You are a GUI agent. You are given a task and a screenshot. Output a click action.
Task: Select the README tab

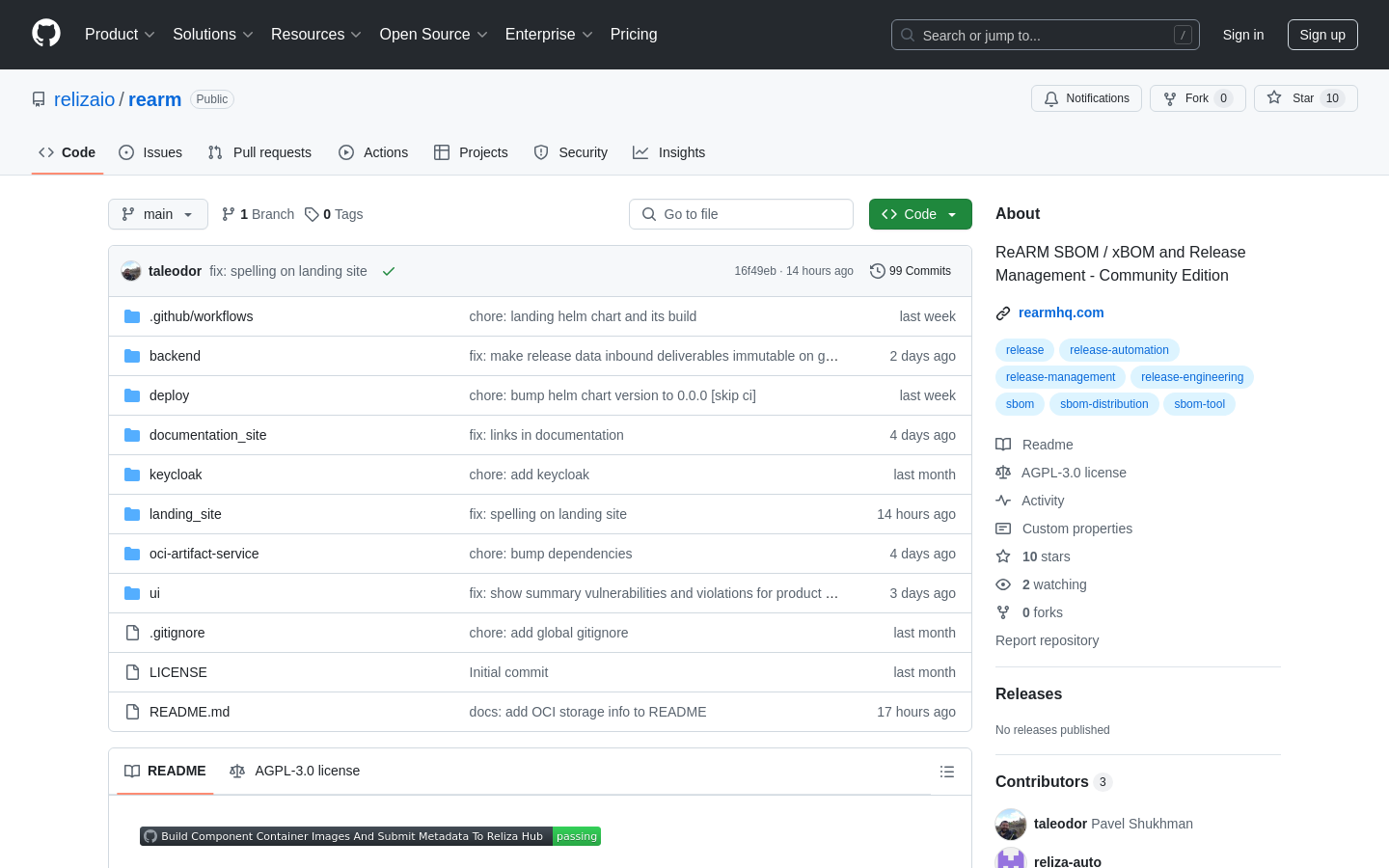pyautogui.click(x=165, y=771)
